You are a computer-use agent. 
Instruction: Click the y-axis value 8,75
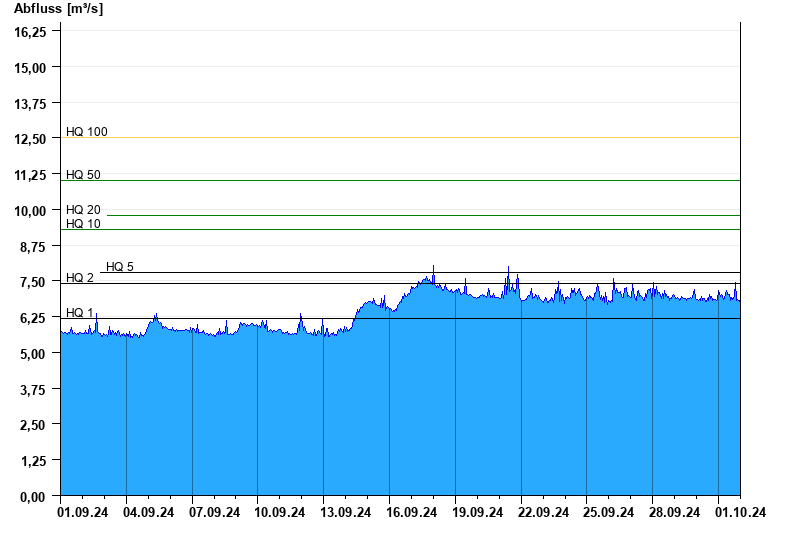[33, 247]
